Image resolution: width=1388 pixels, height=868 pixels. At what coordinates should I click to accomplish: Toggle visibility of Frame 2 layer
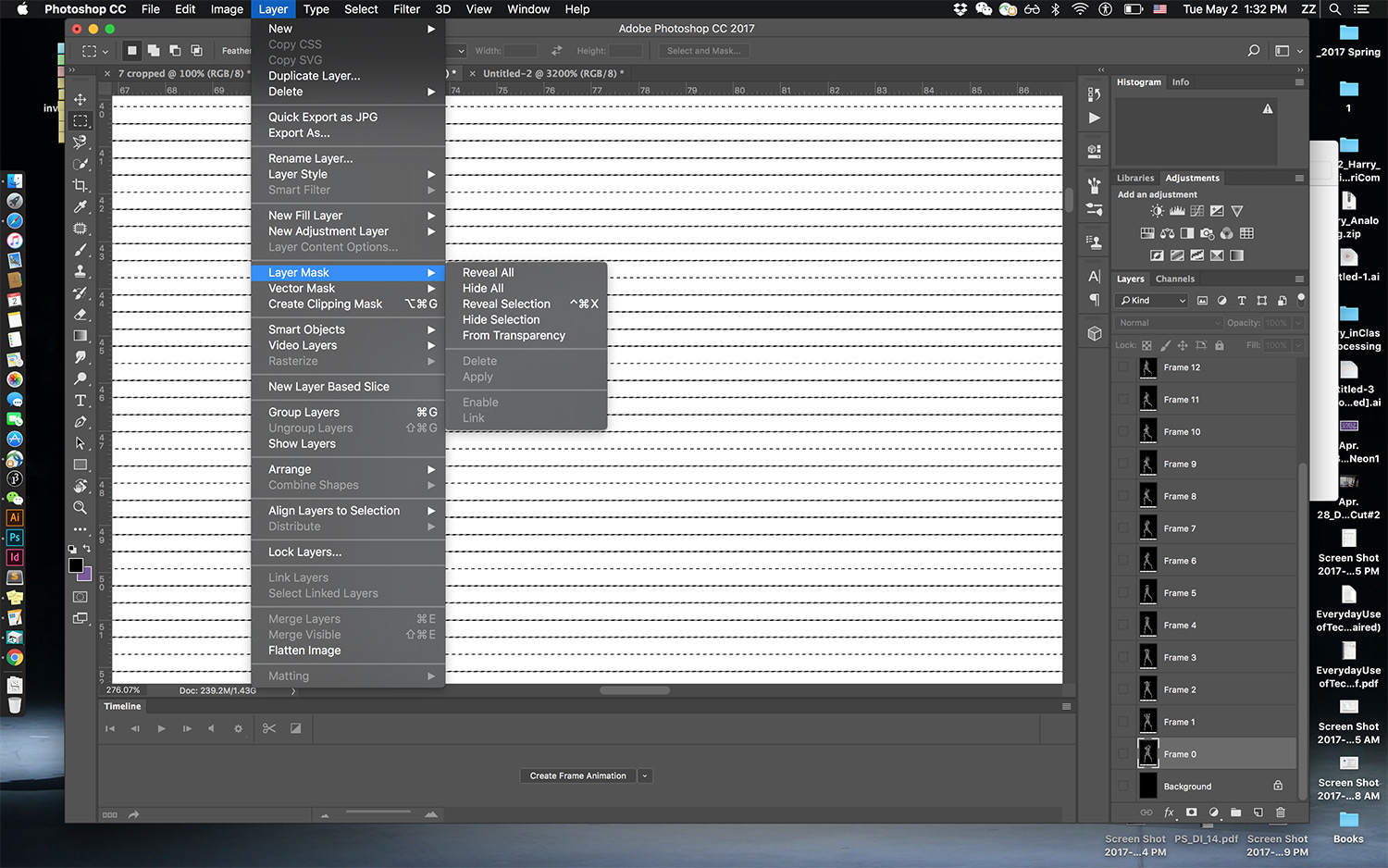point(1123,690)
